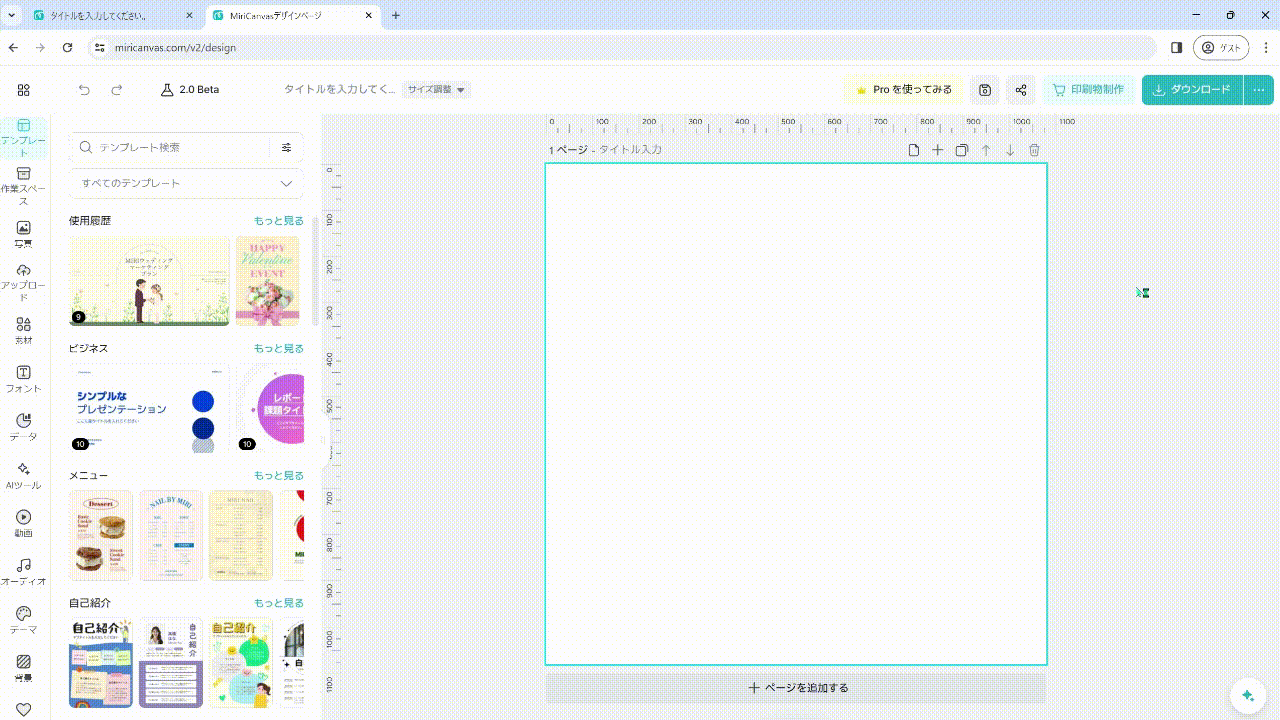Open the アップロード panel in the sidebar
Image resolution: width=1280 pixels, height=720 pixels.
pos(23,277)
